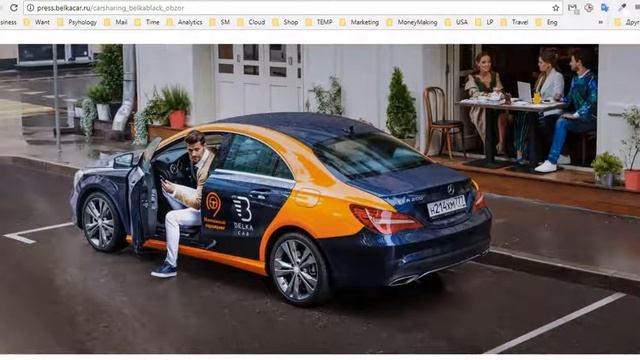This screenshot has height=360, width=640.
Task: Expand hidden bookmarks with the double chevron
Action: (600, 22)
